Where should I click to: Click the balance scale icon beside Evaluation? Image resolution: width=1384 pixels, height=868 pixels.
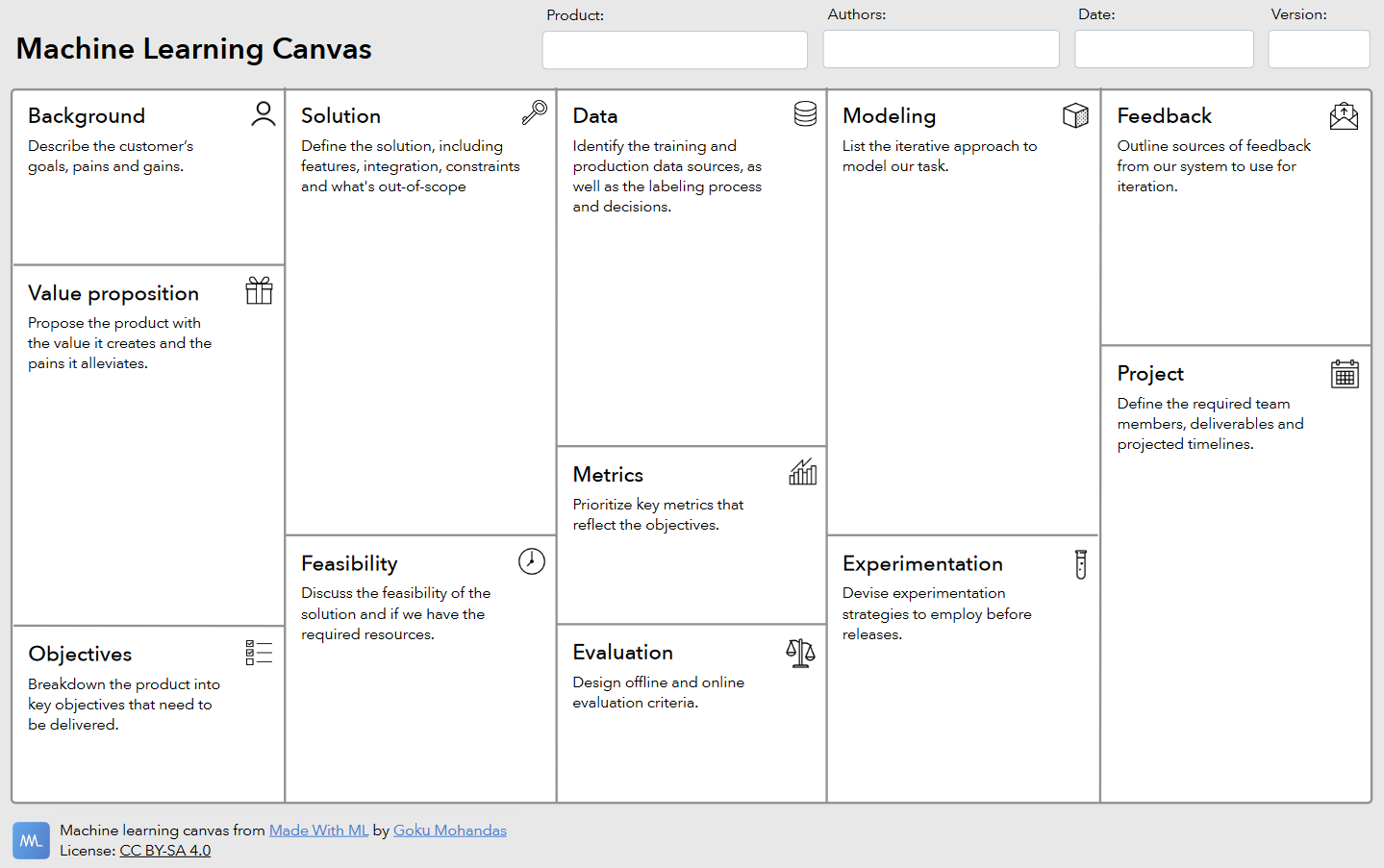click(800, 653)
